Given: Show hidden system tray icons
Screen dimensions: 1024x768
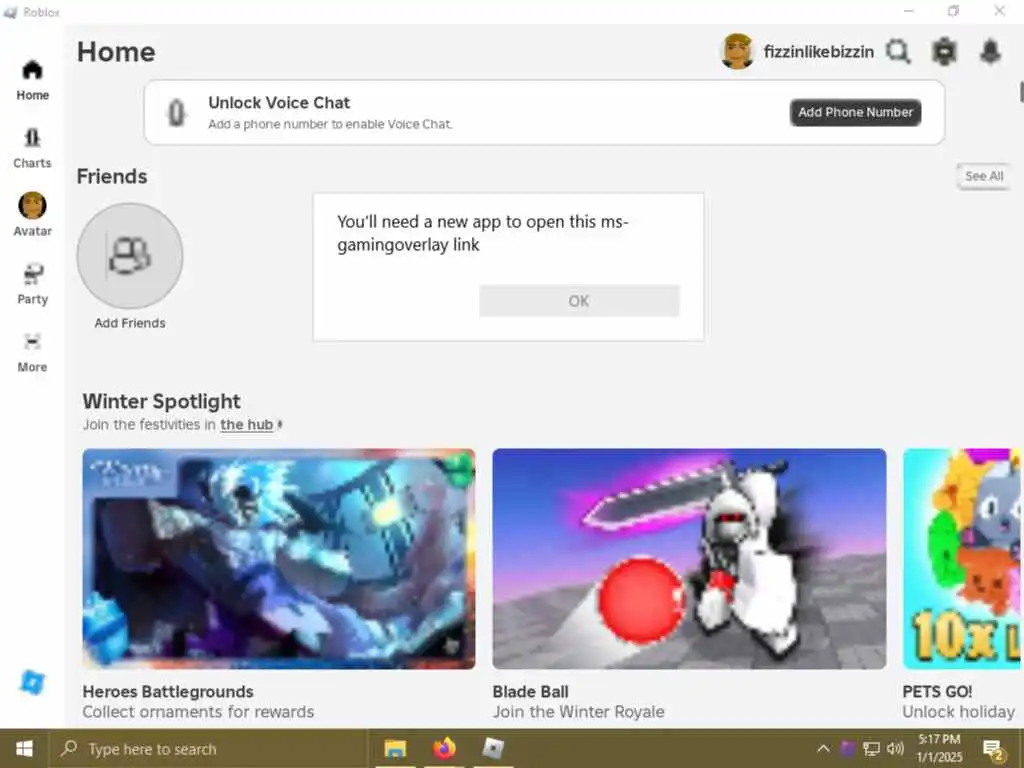Looking at the screenshot, I should tap(824, 748).
